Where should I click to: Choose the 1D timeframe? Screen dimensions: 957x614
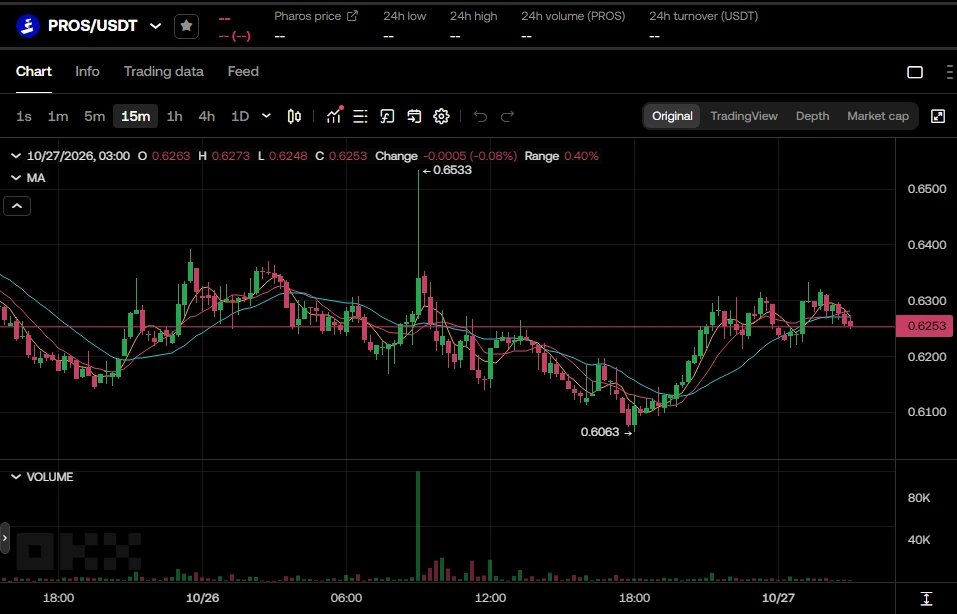click(x=240, y=116)
